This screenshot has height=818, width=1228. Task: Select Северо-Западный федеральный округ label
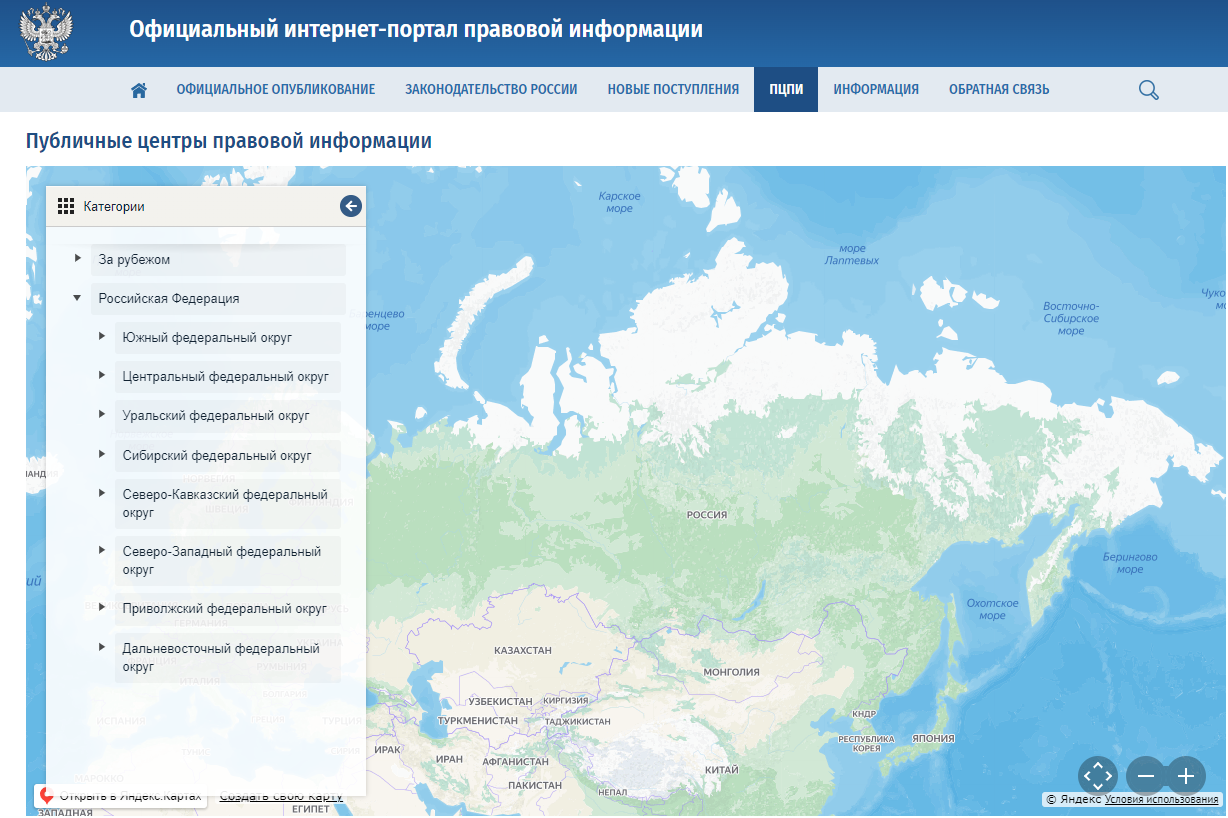click(x=222, y=560)
